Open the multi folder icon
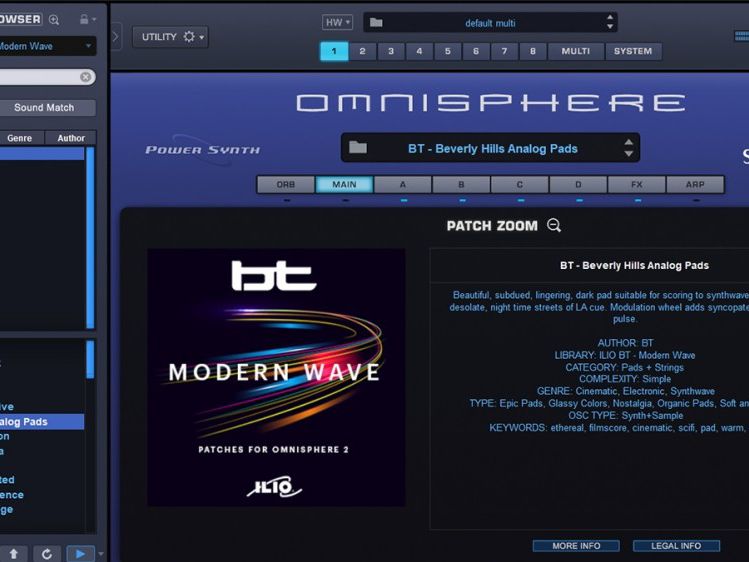 click(376, 22)
